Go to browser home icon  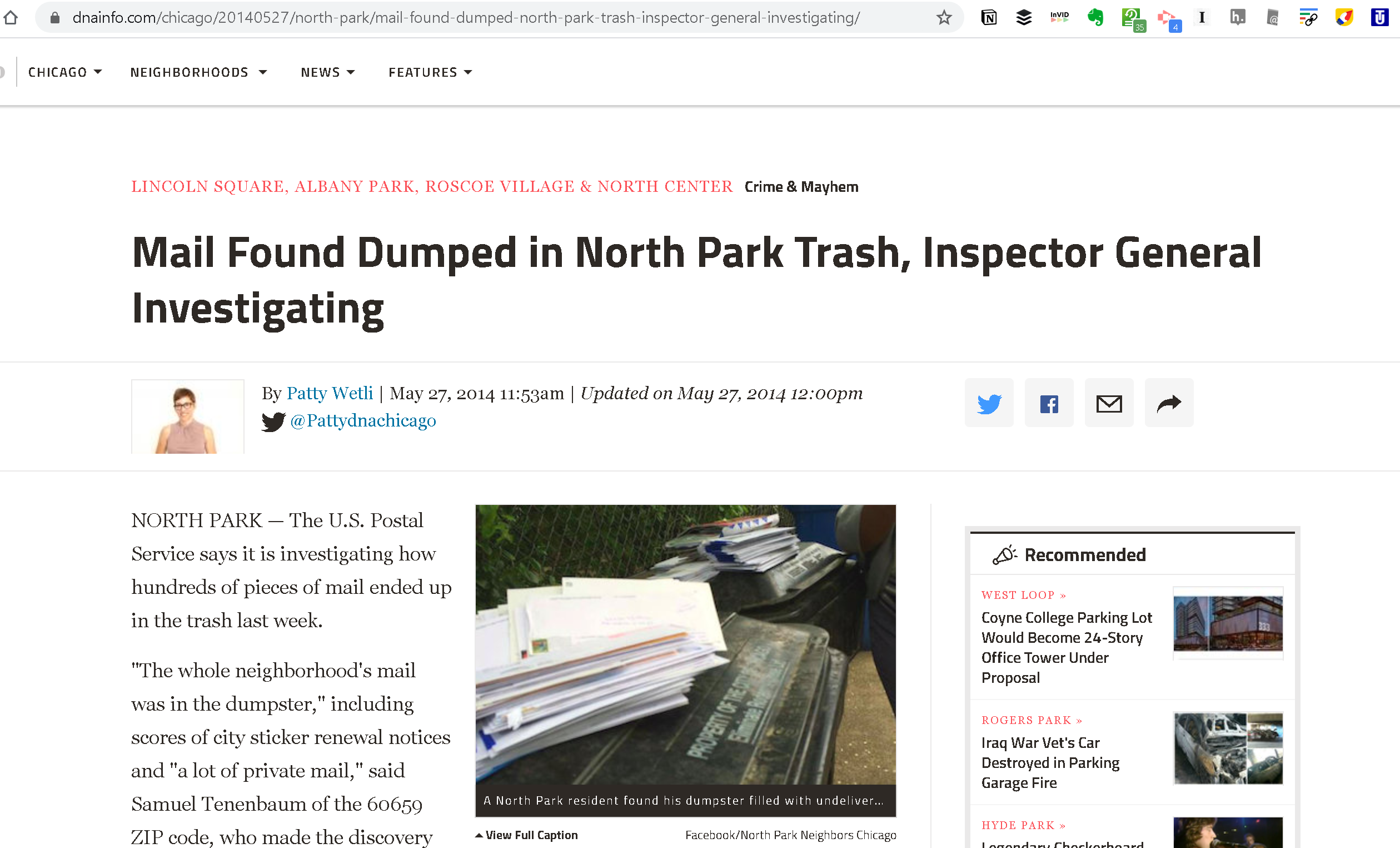11,18
